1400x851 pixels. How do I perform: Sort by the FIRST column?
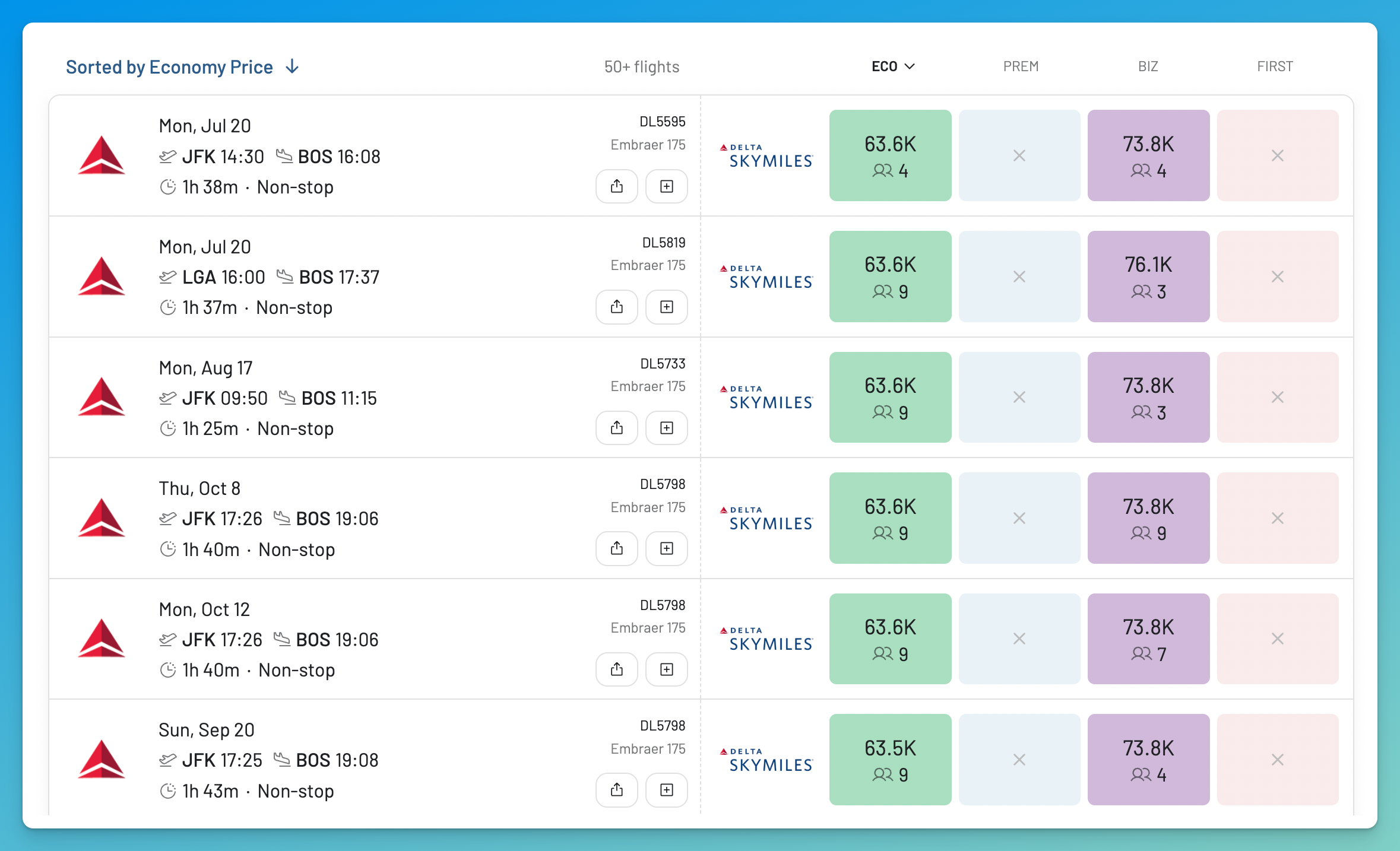tap(1275, 66)
